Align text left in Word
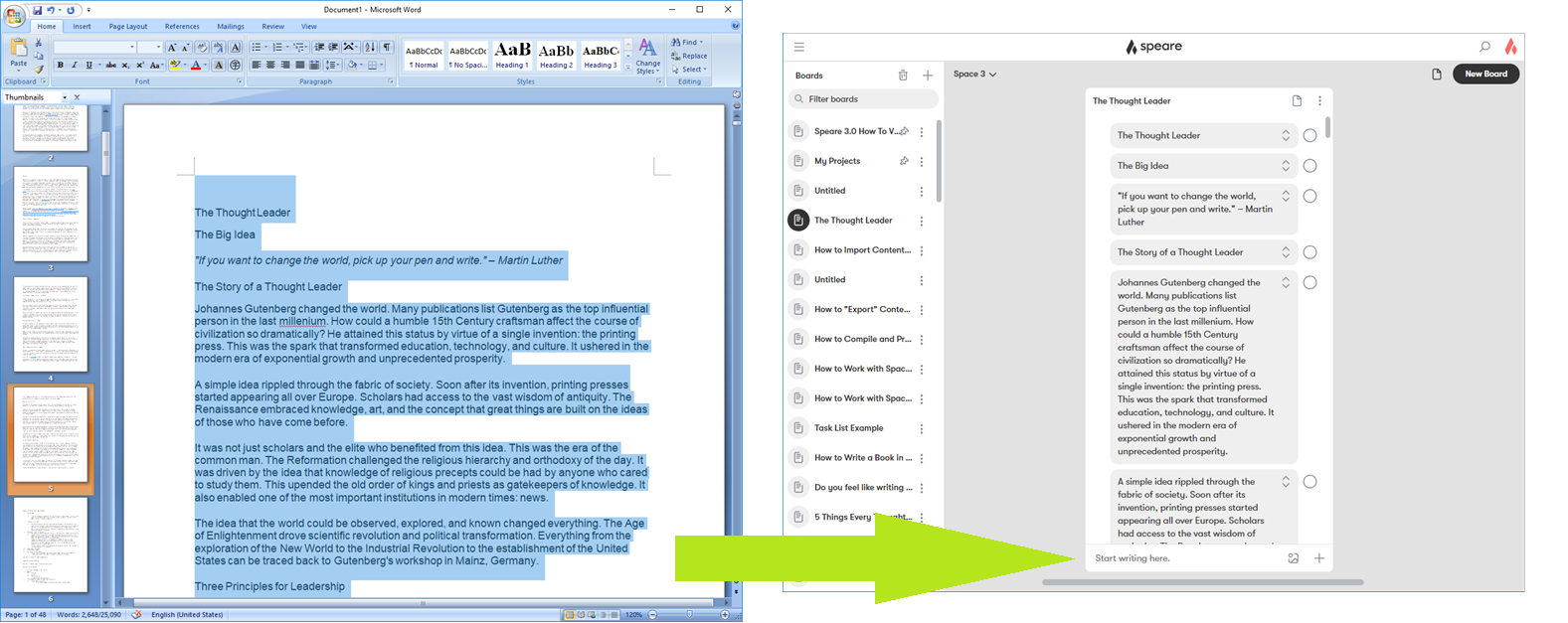 tap(256, 66)
